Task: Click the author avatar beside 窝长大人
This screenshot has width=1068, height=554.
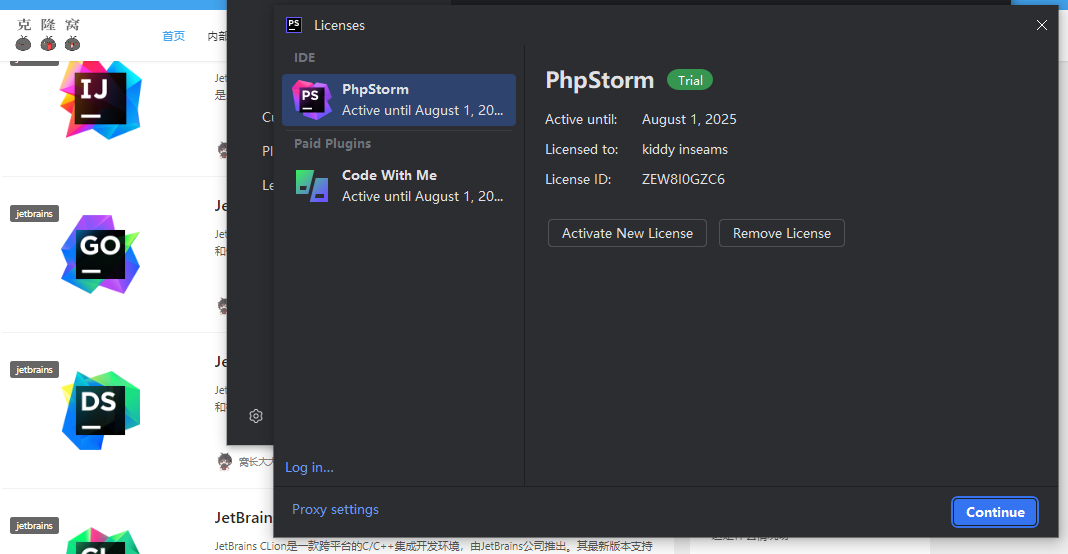Action: [225, 462]
